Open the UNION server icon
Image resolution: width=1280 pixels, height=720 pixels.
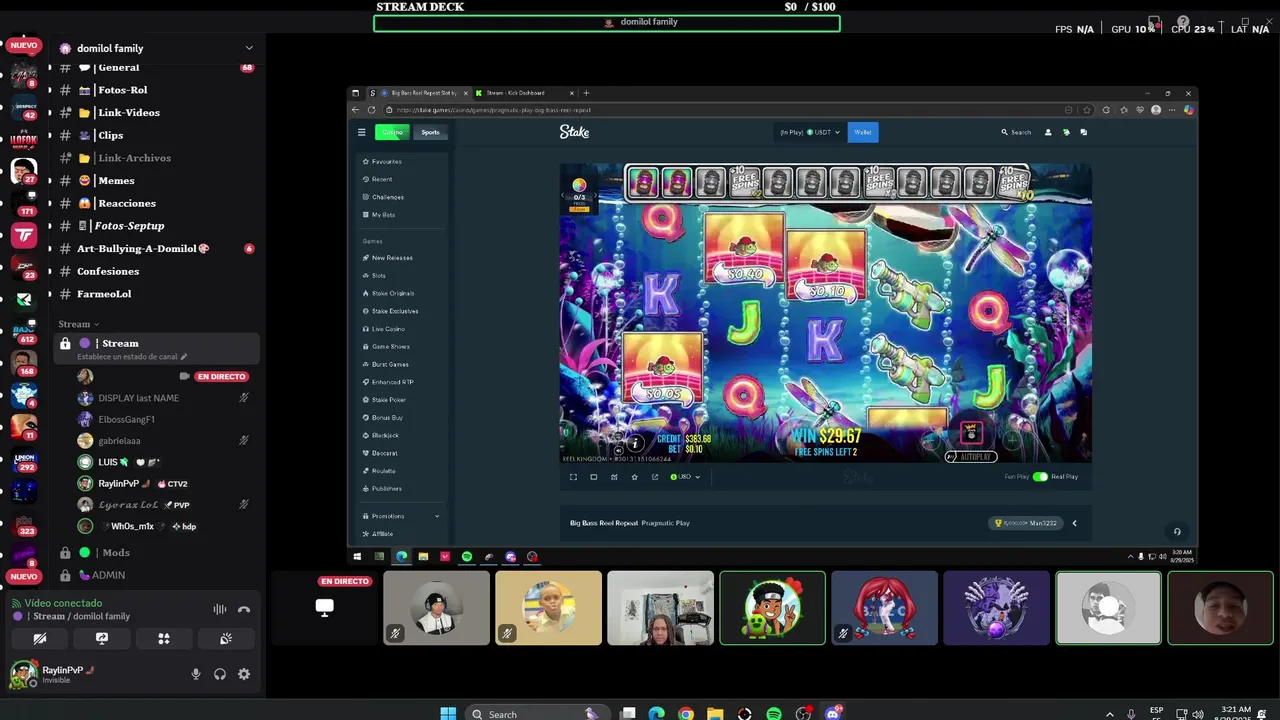pyautogui.click(x=24, y=461)
